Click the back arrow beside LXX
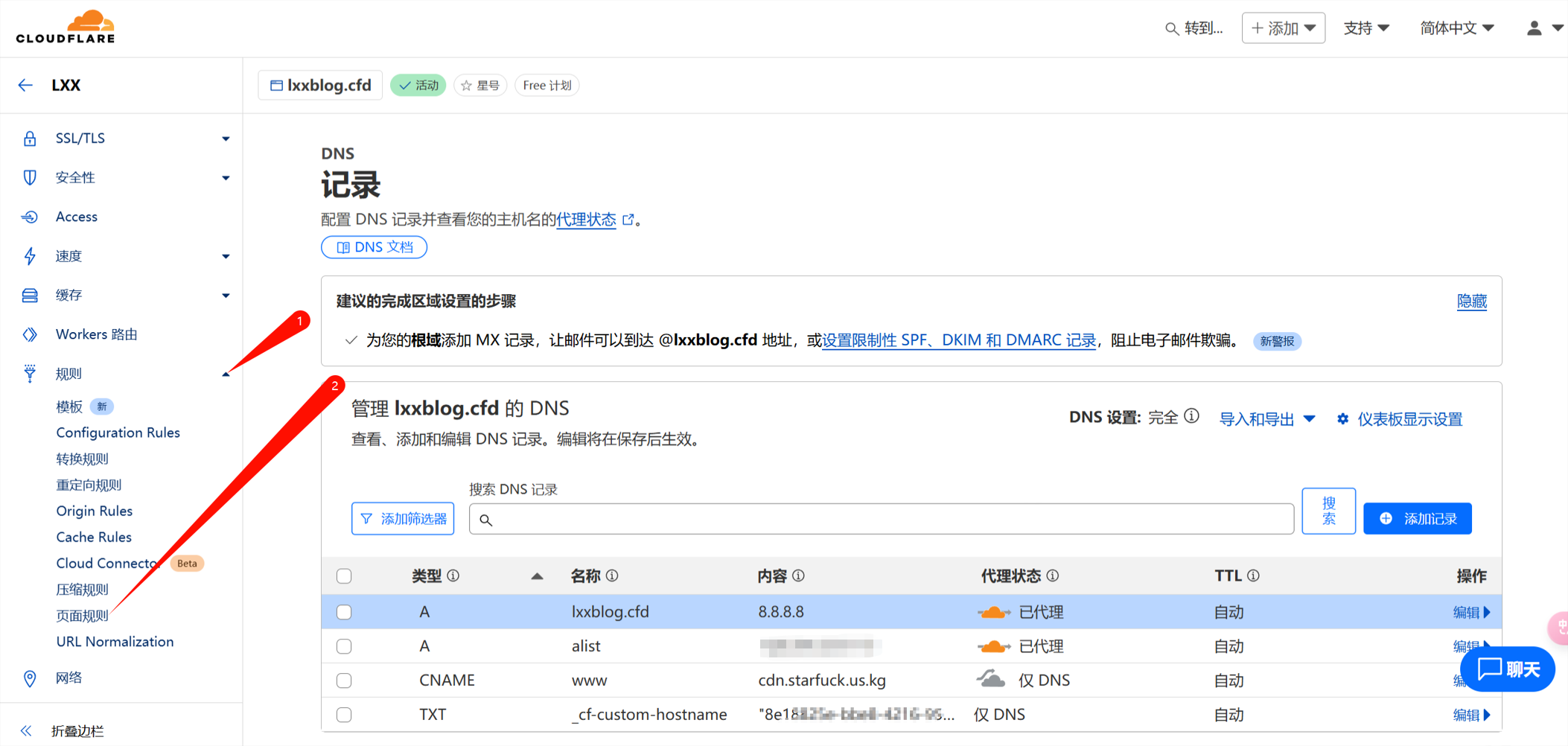Viewport: 1568px width, 746px height. pos(25,85)
